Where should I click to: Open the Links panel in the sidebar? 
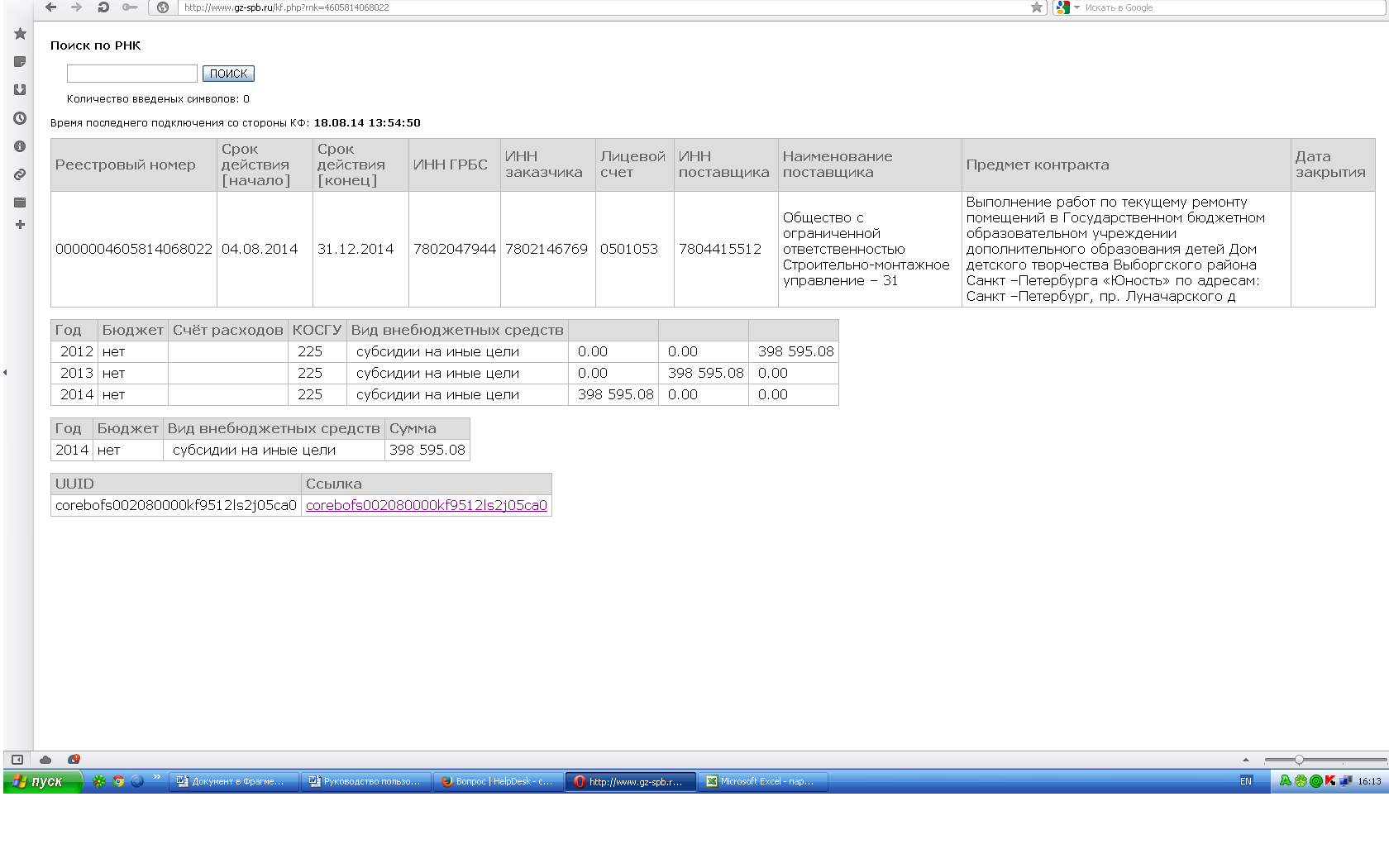[20, 174]
